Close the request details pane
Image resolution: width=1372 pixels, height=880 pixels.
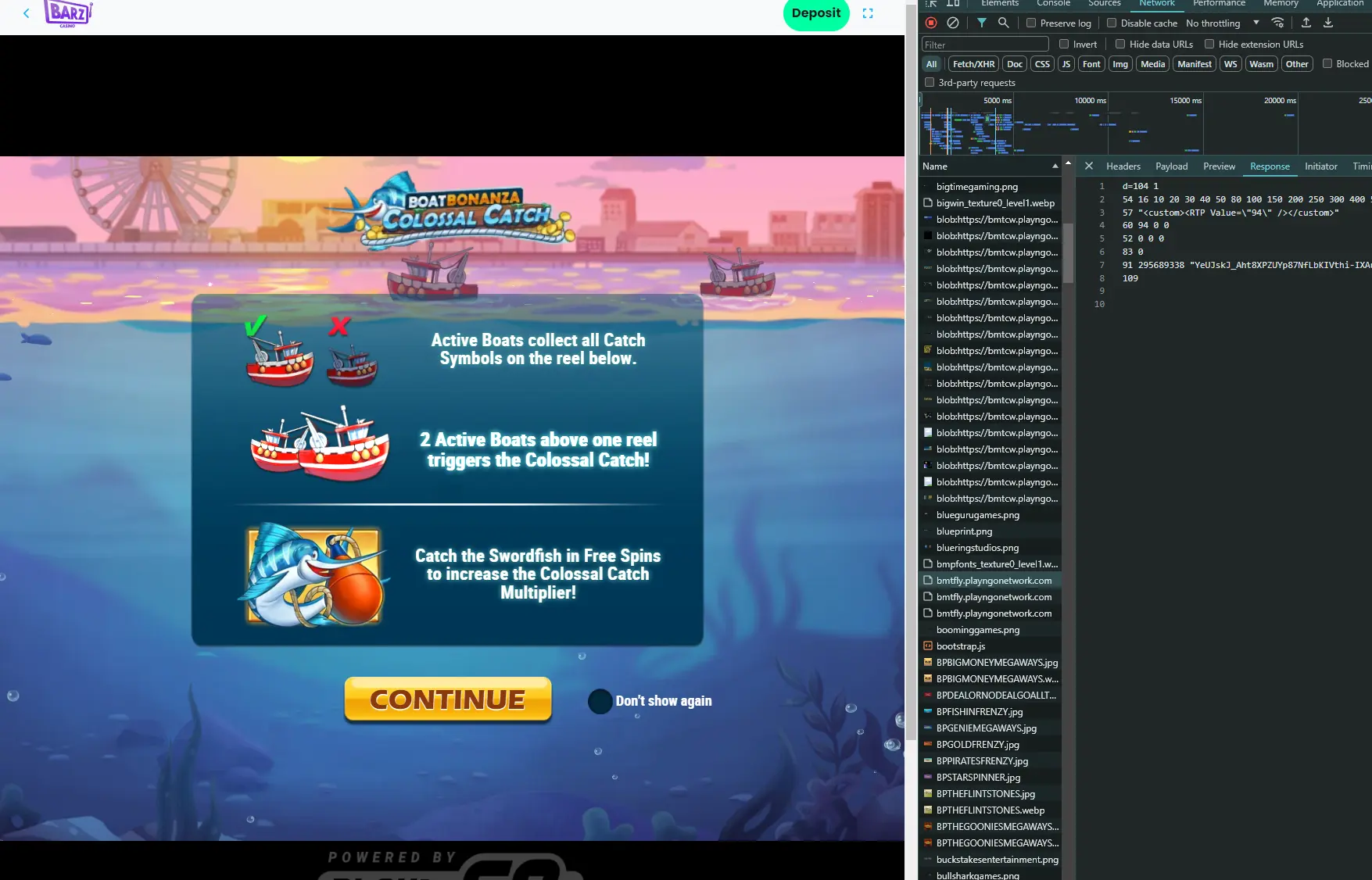[1088, 166]
